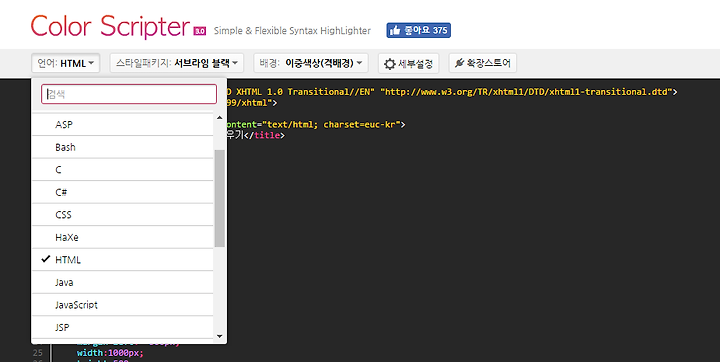Choose Java language option

(123, 282)
